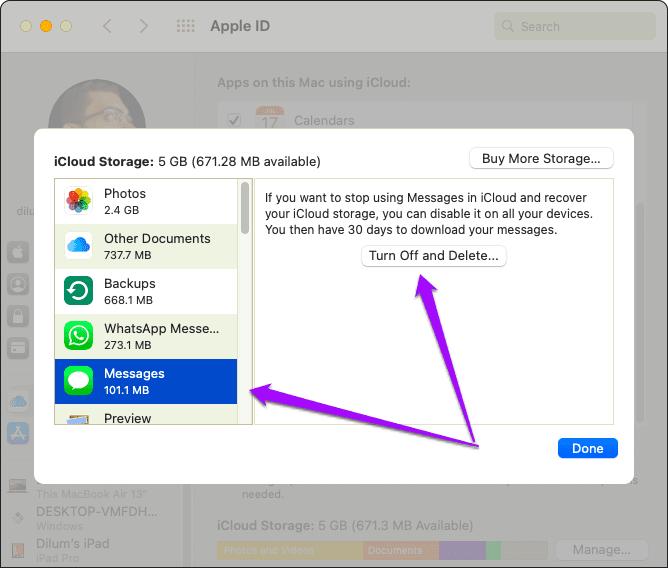Select the DESKTOP-VMFDH Windows device icon
This screenshot has width=668, height=568.
(x=18, y=518)
